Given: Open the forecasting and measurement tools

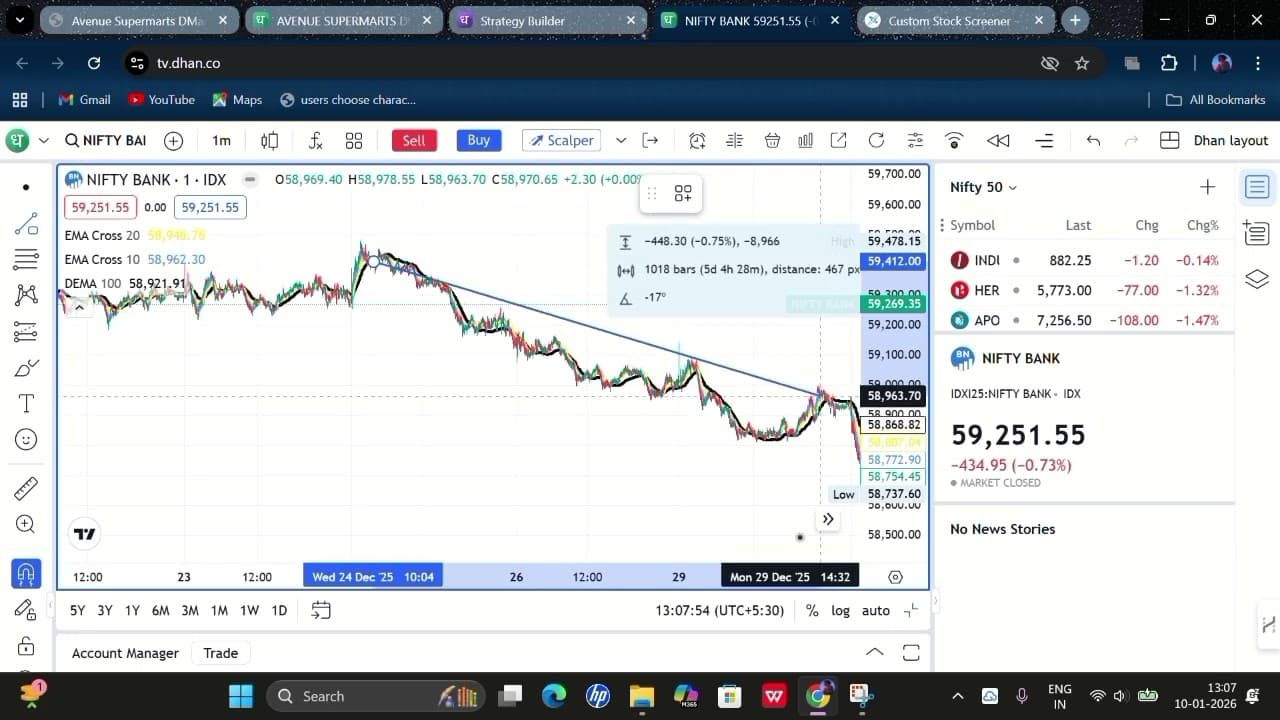Looking at the screenshot, I should tap(26, 331).
